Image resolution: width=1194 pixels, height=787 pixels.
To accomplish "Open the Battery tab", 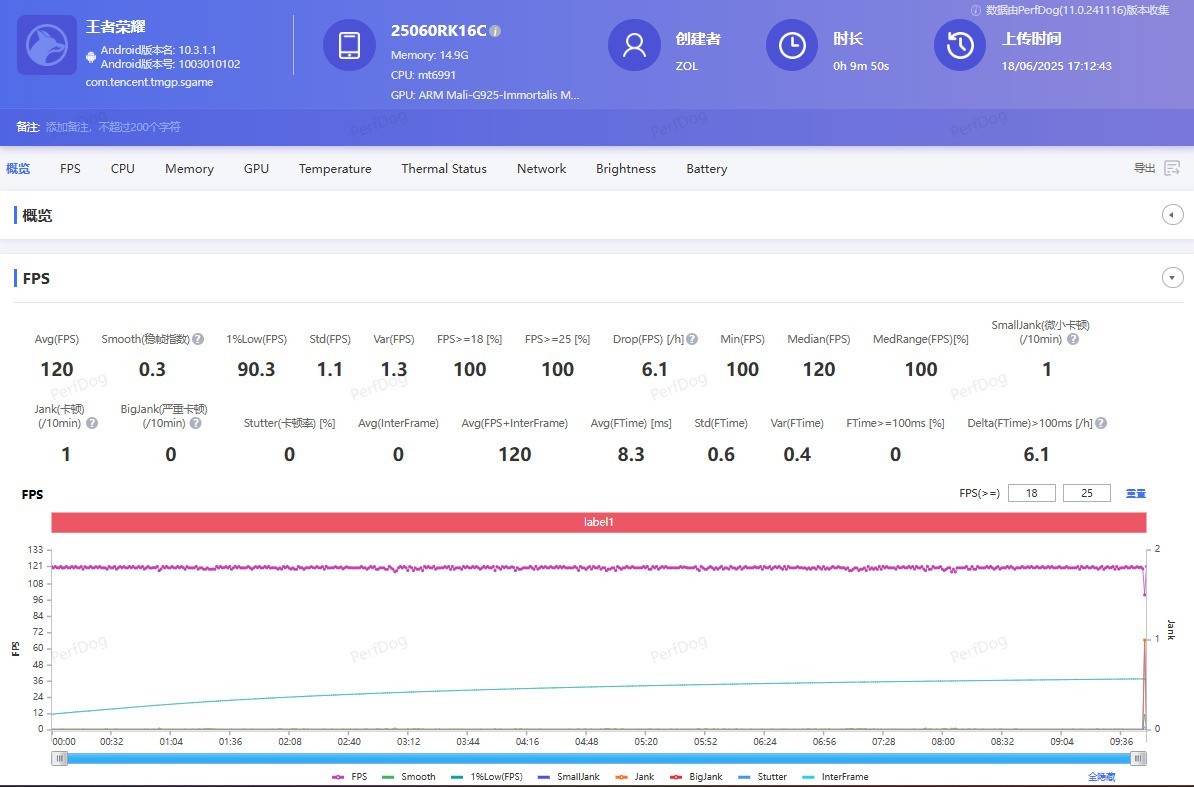I will point(706,169).
